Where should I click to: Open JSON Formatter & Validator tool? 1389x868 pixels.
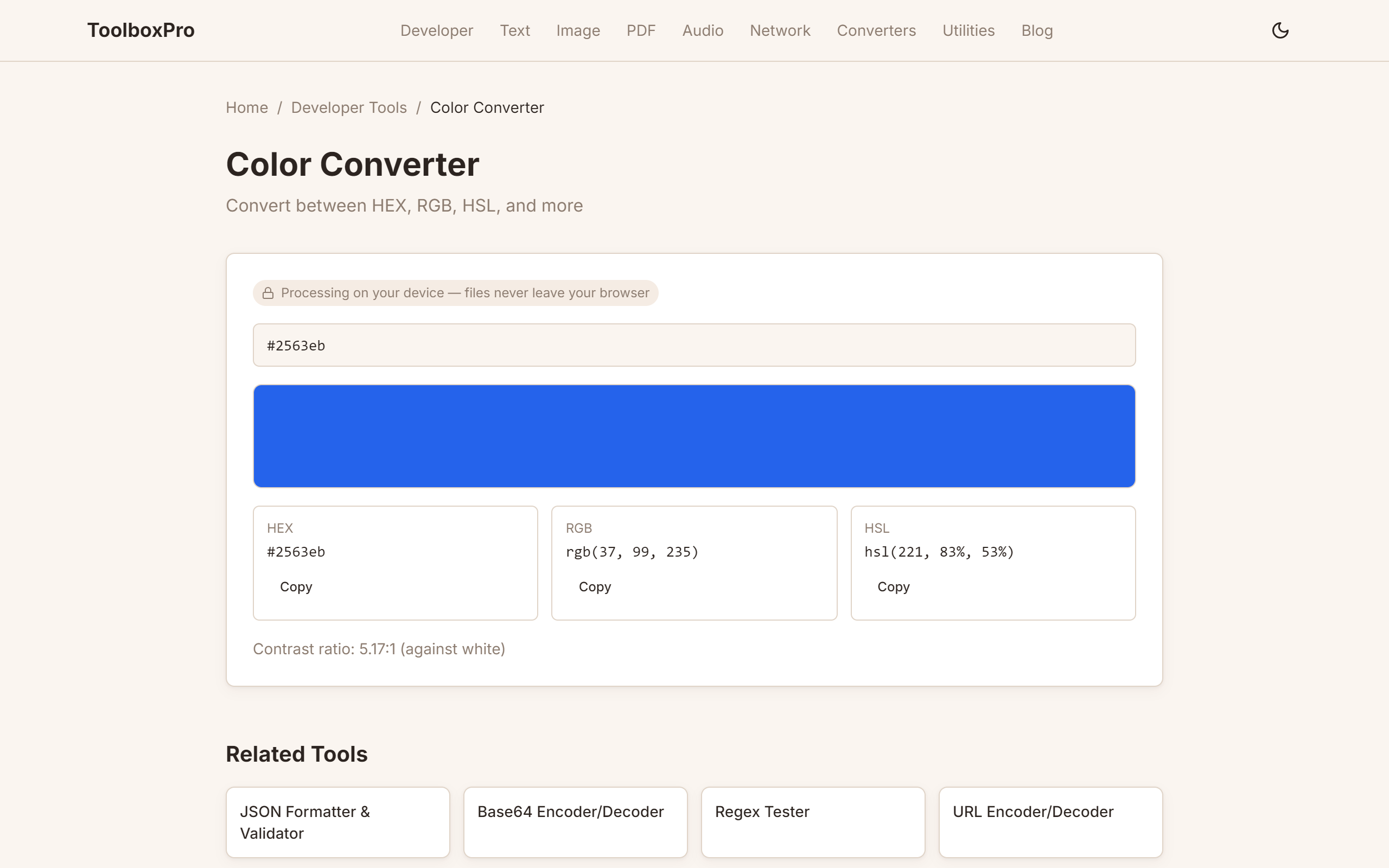tap(337, 822)
